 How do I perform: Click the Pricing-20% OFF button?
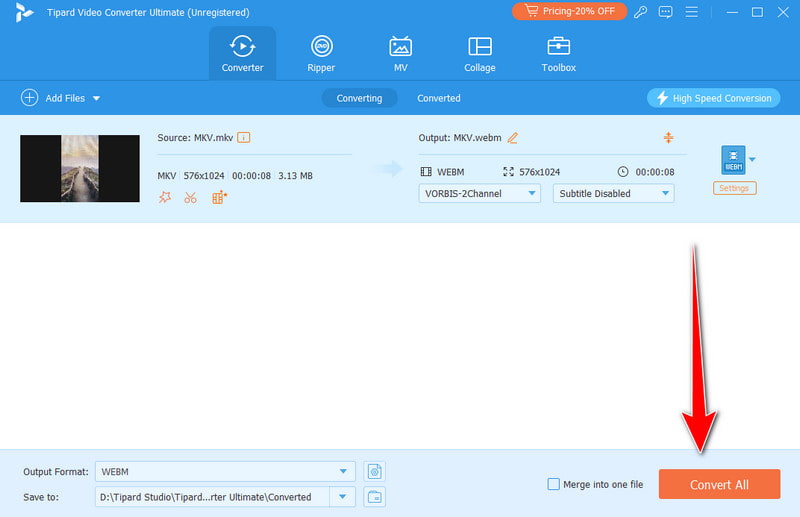click(569, 11)
